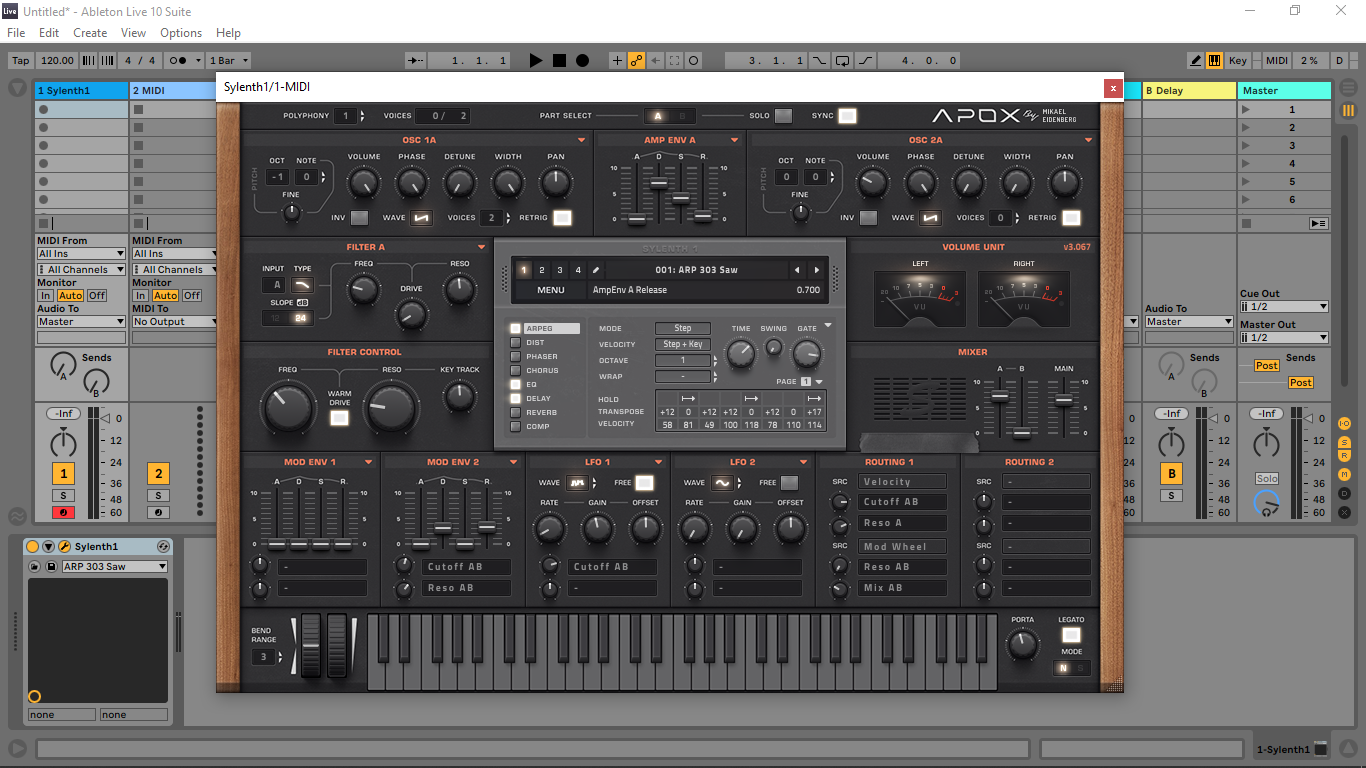1366x768 pixels.
Task: Enable the PHASER effect checkbox
Action: (516, 357)
